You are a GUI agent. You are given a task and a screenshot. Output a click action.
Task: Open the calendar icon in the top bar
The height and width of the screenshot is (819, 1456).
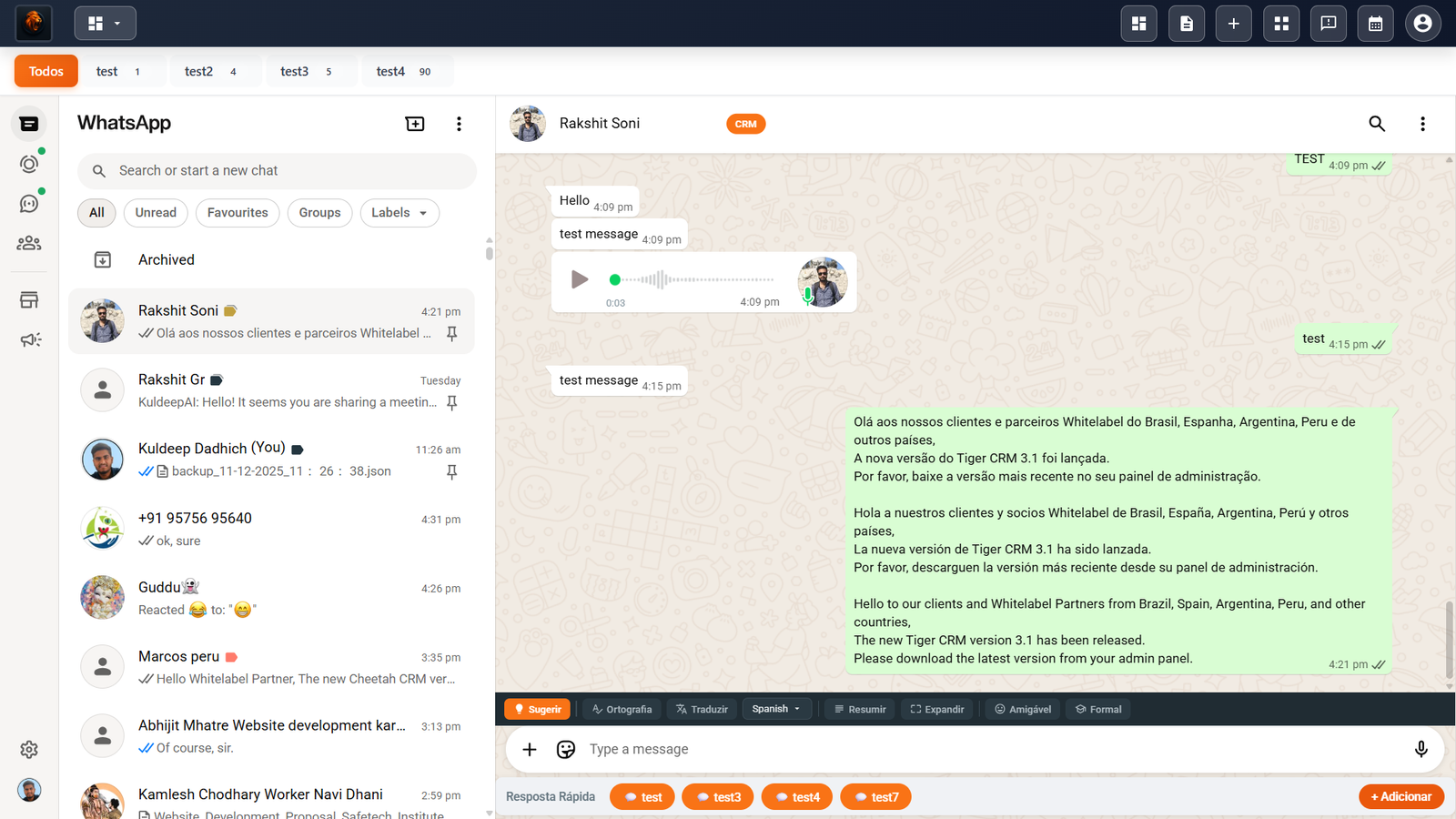(1375, 23)
